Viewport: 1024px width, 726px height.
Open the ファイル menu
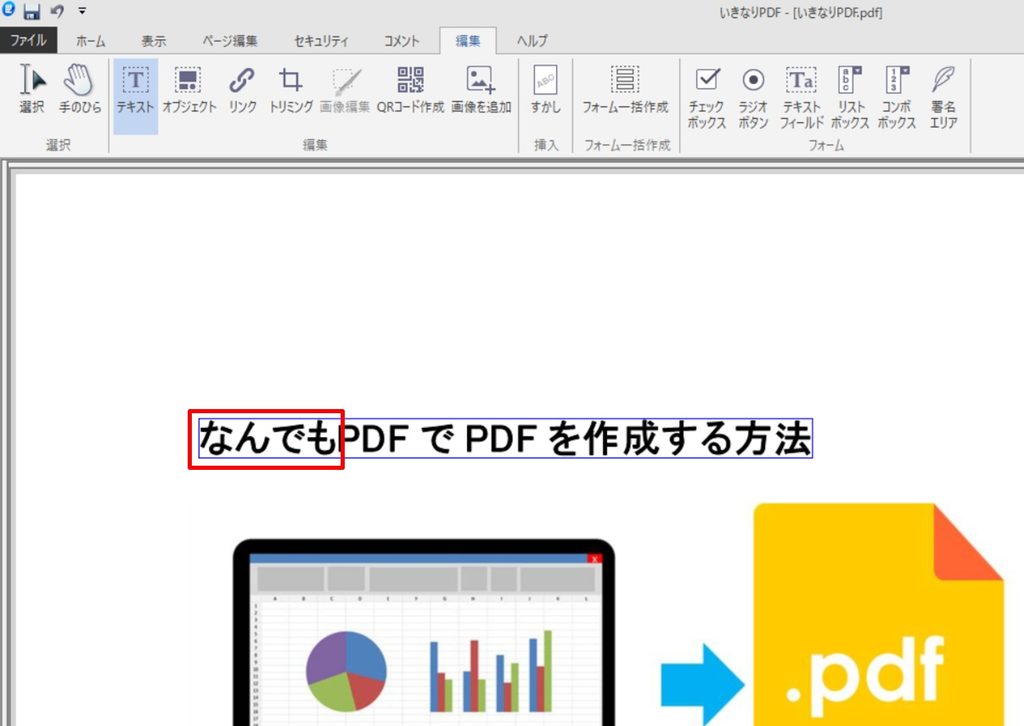point(28,40)
